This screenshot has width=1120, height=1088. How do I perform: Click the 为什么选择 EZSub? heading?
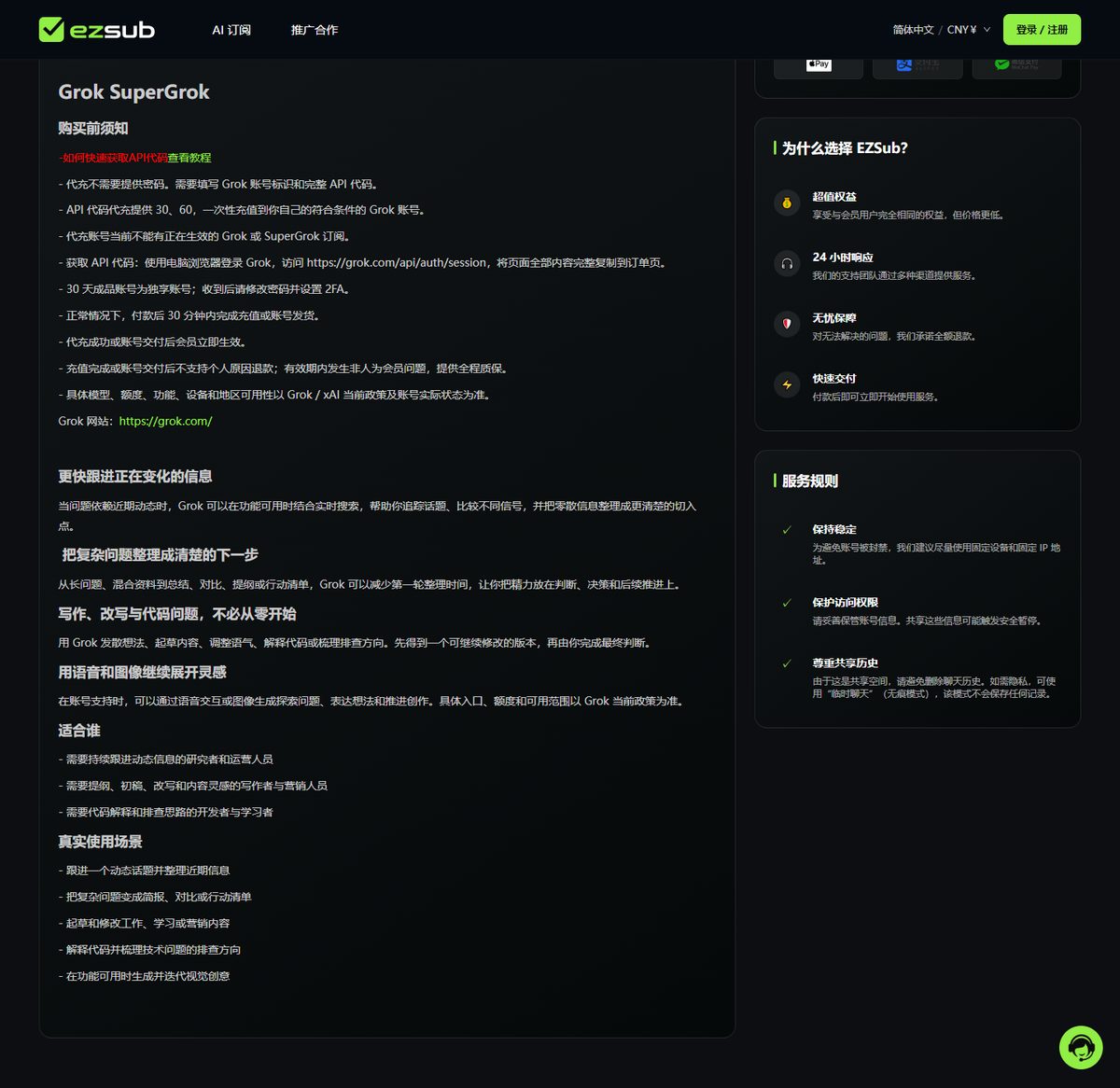click(845, 148)
